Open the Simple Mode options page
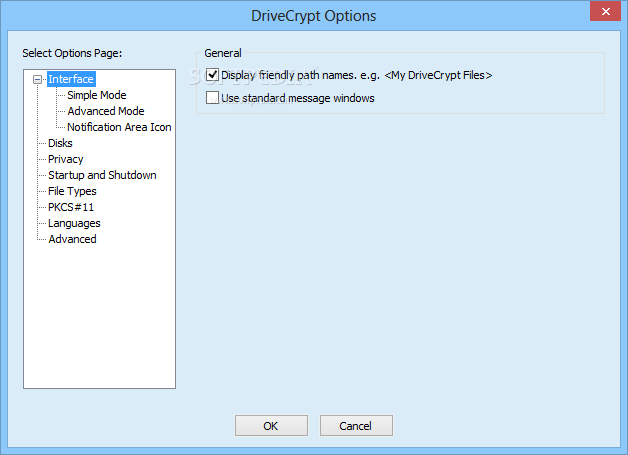 coord(97,95)
